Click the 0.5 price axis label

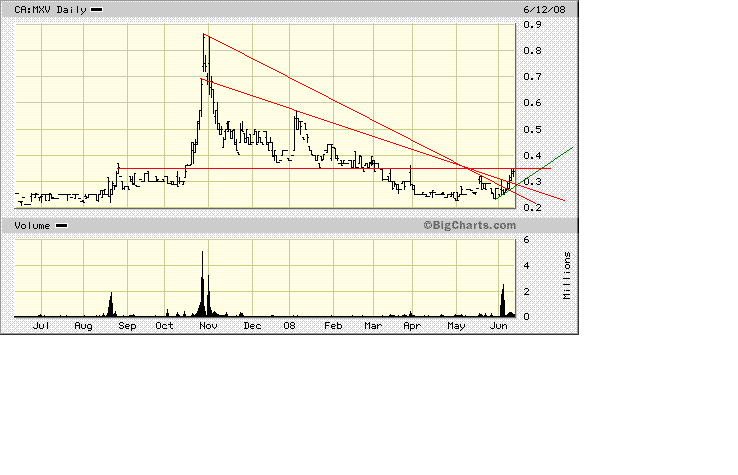click(x=532, y=129)
